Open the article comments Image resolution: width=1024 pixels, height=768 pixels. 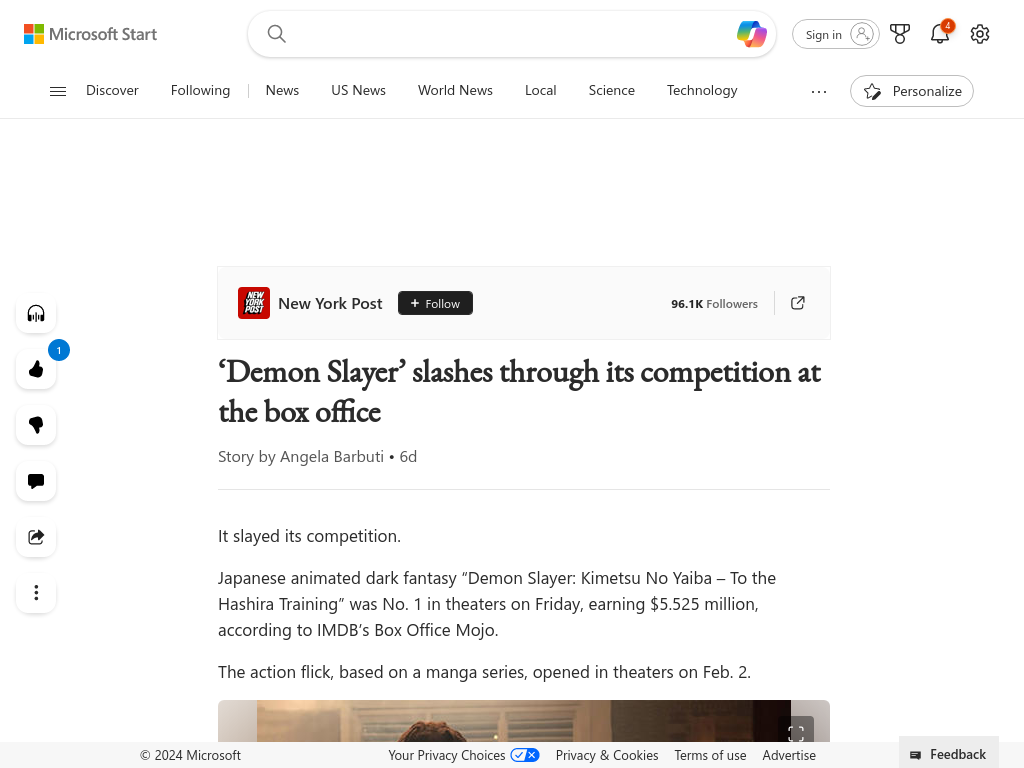click(36, 481)
